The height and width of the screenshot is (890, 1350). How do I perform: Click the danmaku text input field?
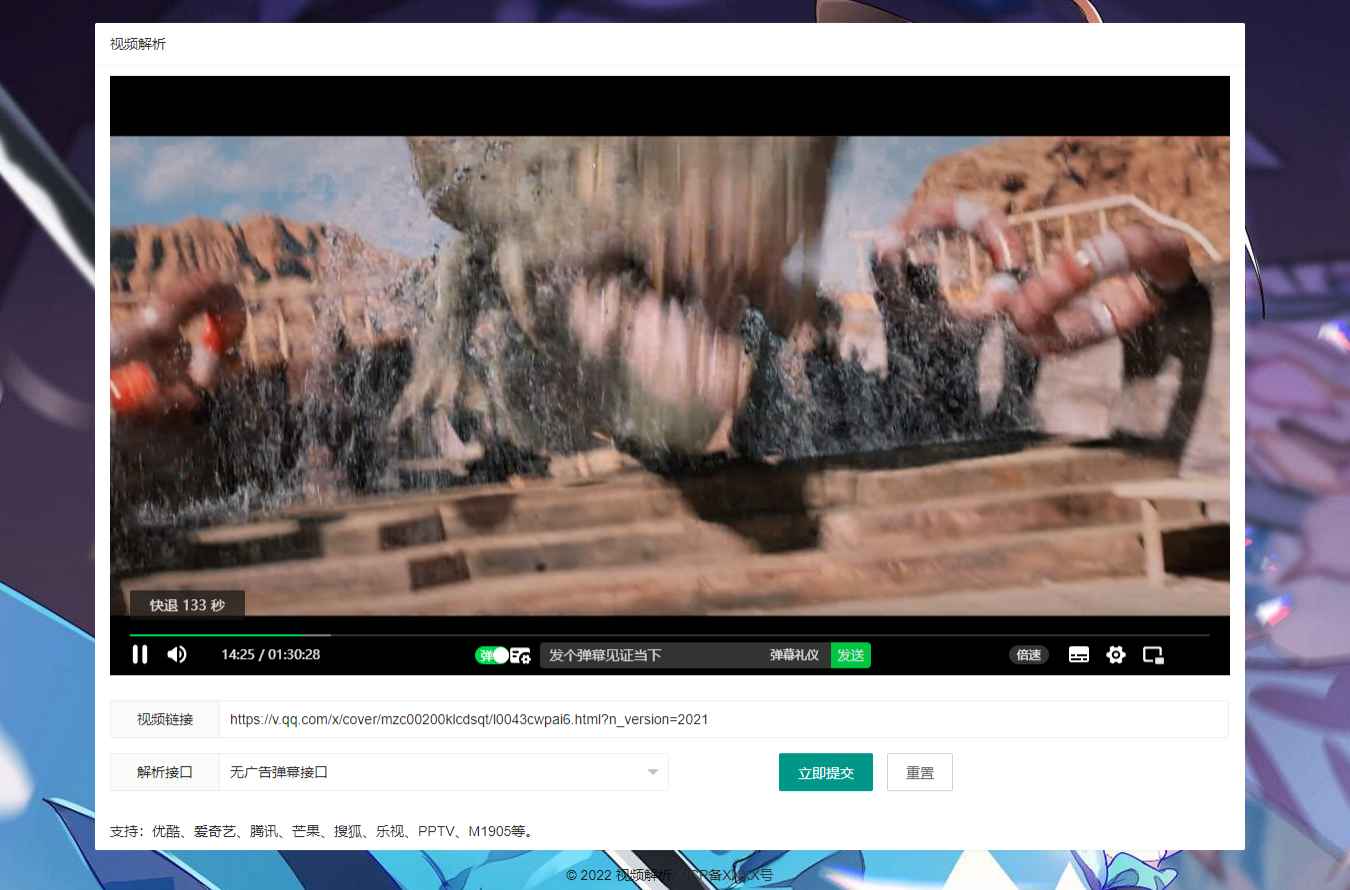coord(650,655)
